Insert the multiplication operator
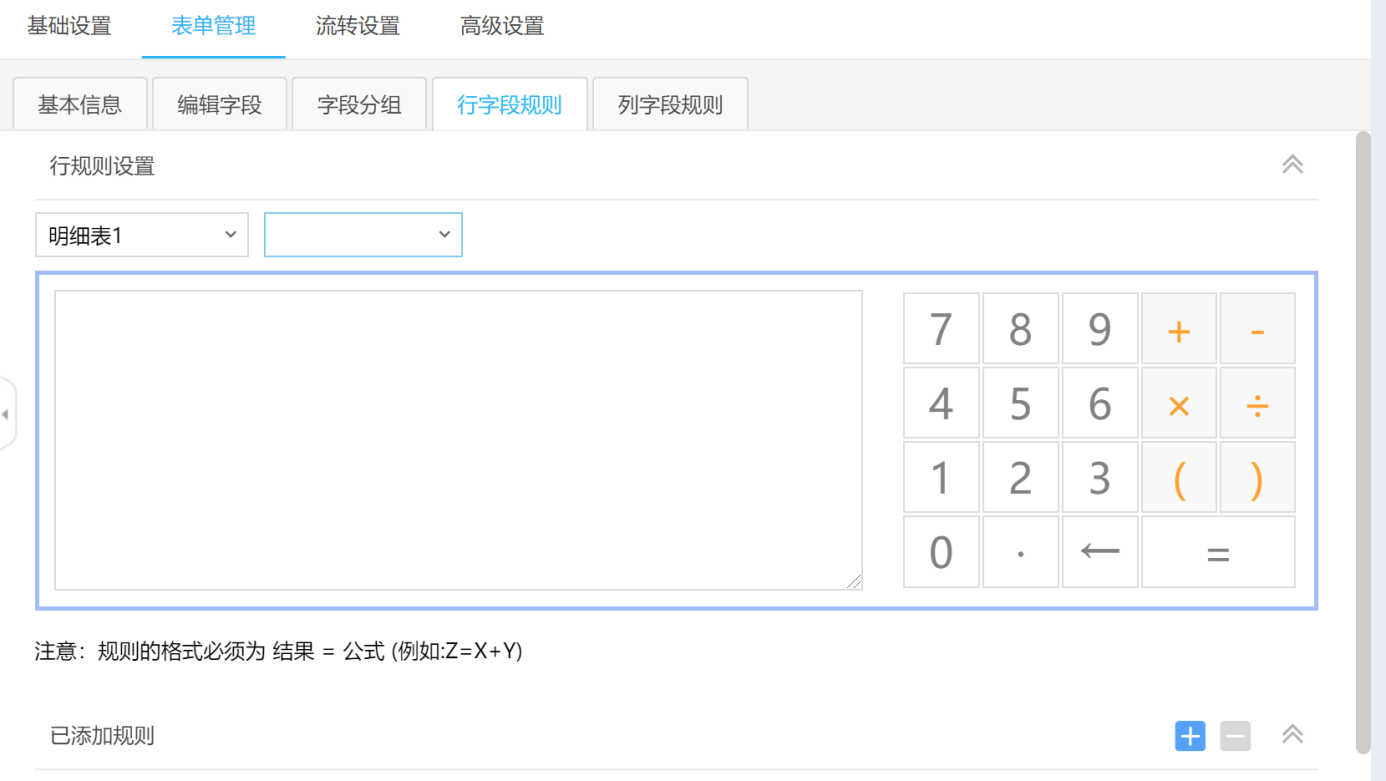 pos(1179,404)
